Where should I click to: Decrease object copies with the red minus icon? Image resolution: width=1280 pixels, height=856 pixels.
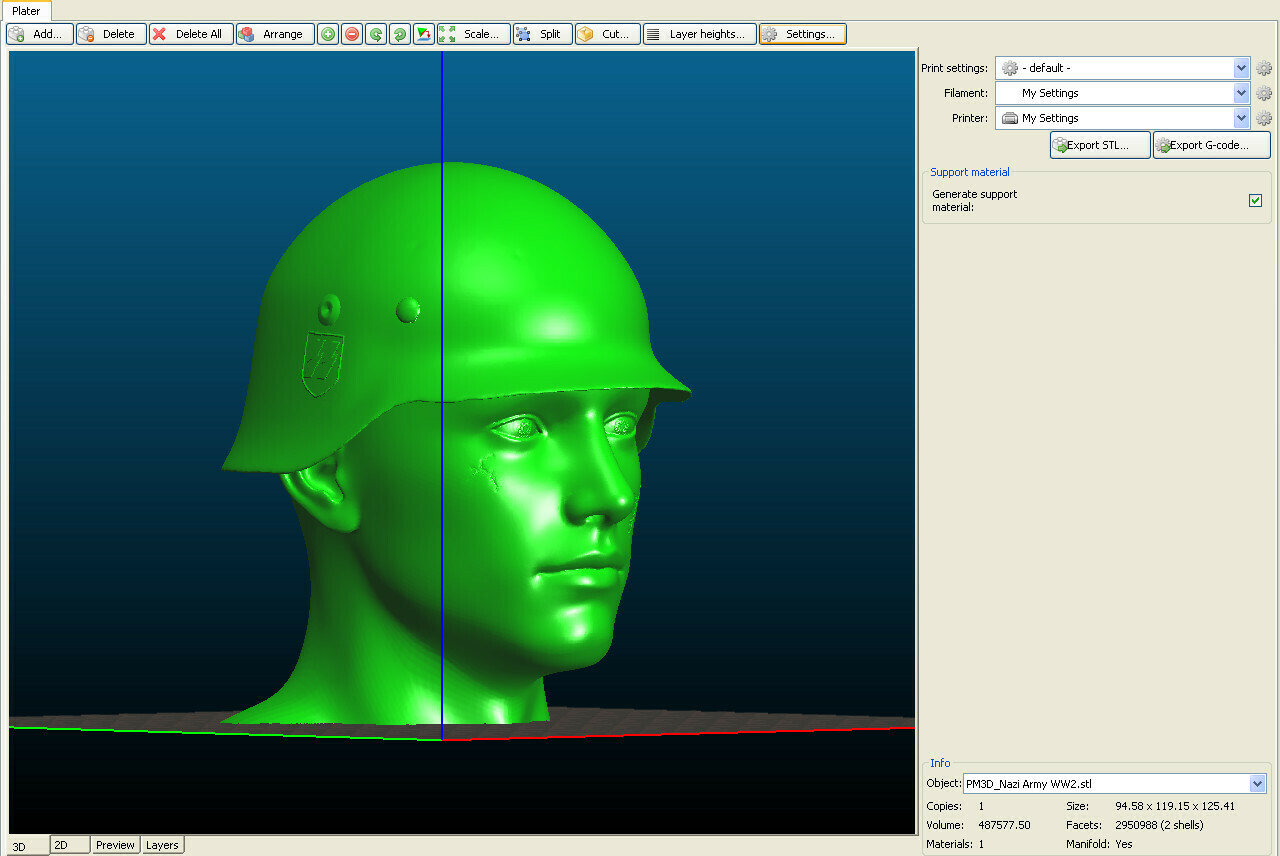point(351,33)
